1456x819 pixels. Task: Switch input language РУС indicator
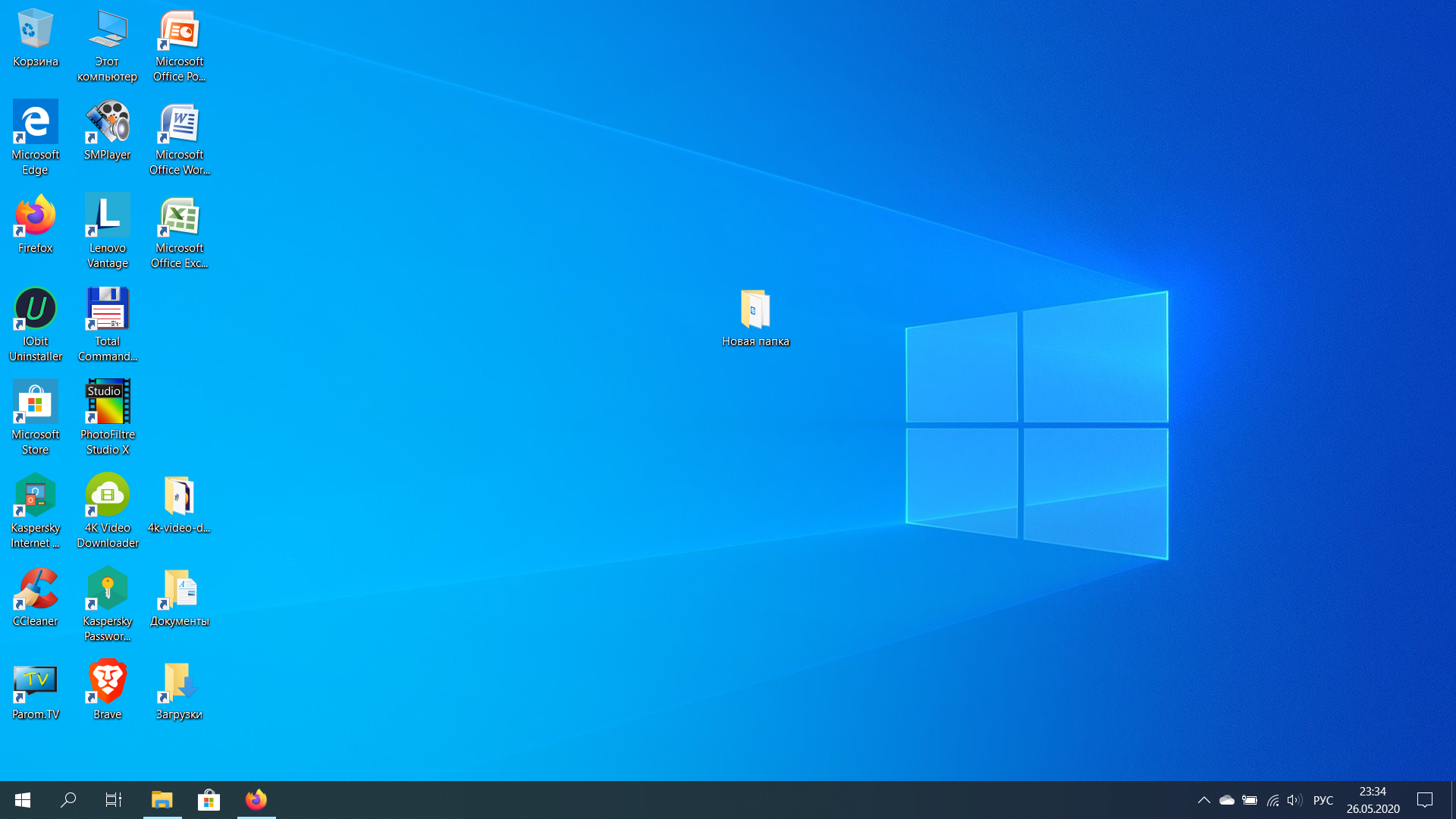1323,800
